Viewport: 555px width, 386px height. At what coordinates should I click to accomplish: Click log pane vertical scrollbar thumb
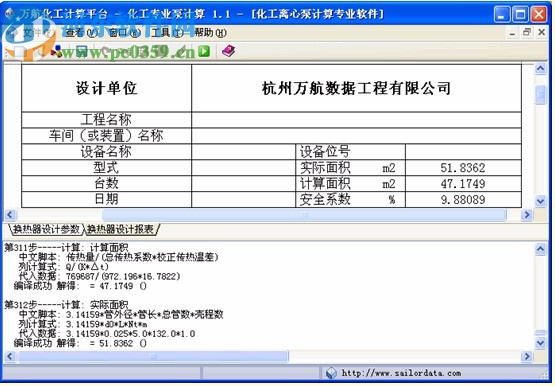(540, 332)
